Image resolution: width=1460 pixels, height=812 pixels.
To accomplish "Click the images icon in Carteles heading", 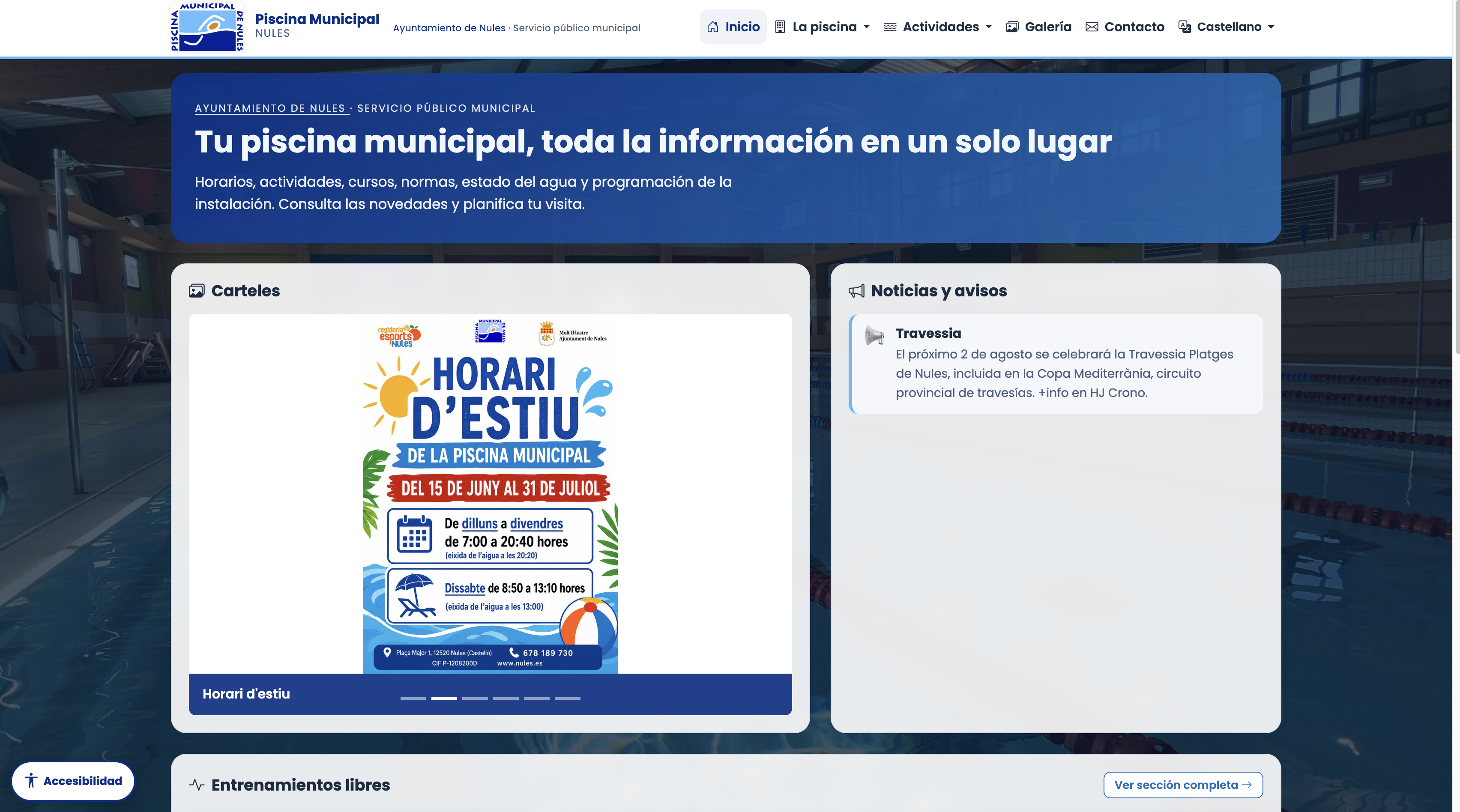I will (x=197, y=291).
